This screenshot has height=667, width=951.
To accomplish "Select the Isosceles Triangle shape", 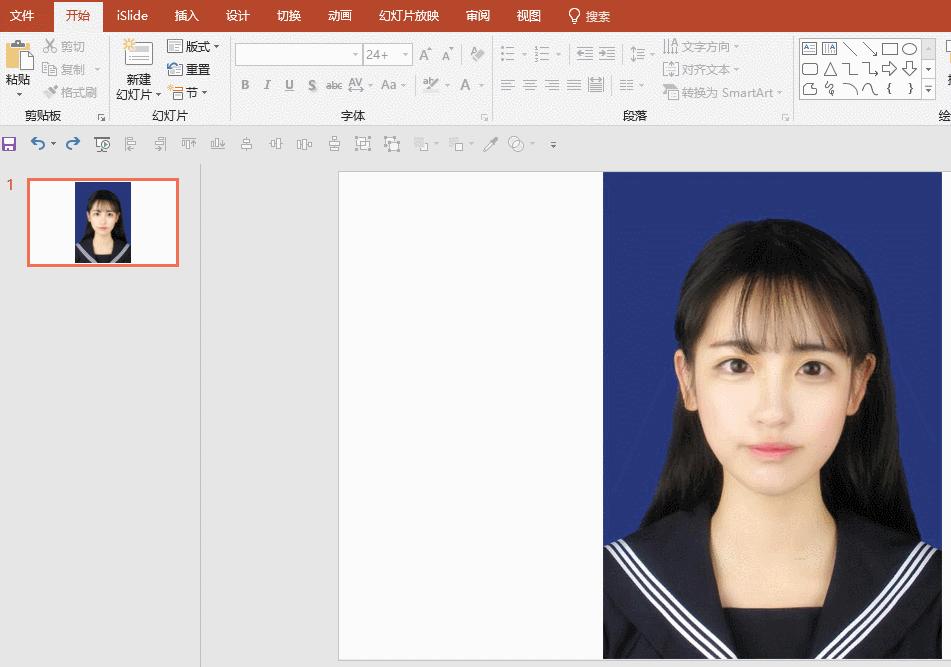I will click(x=831, y=68).
